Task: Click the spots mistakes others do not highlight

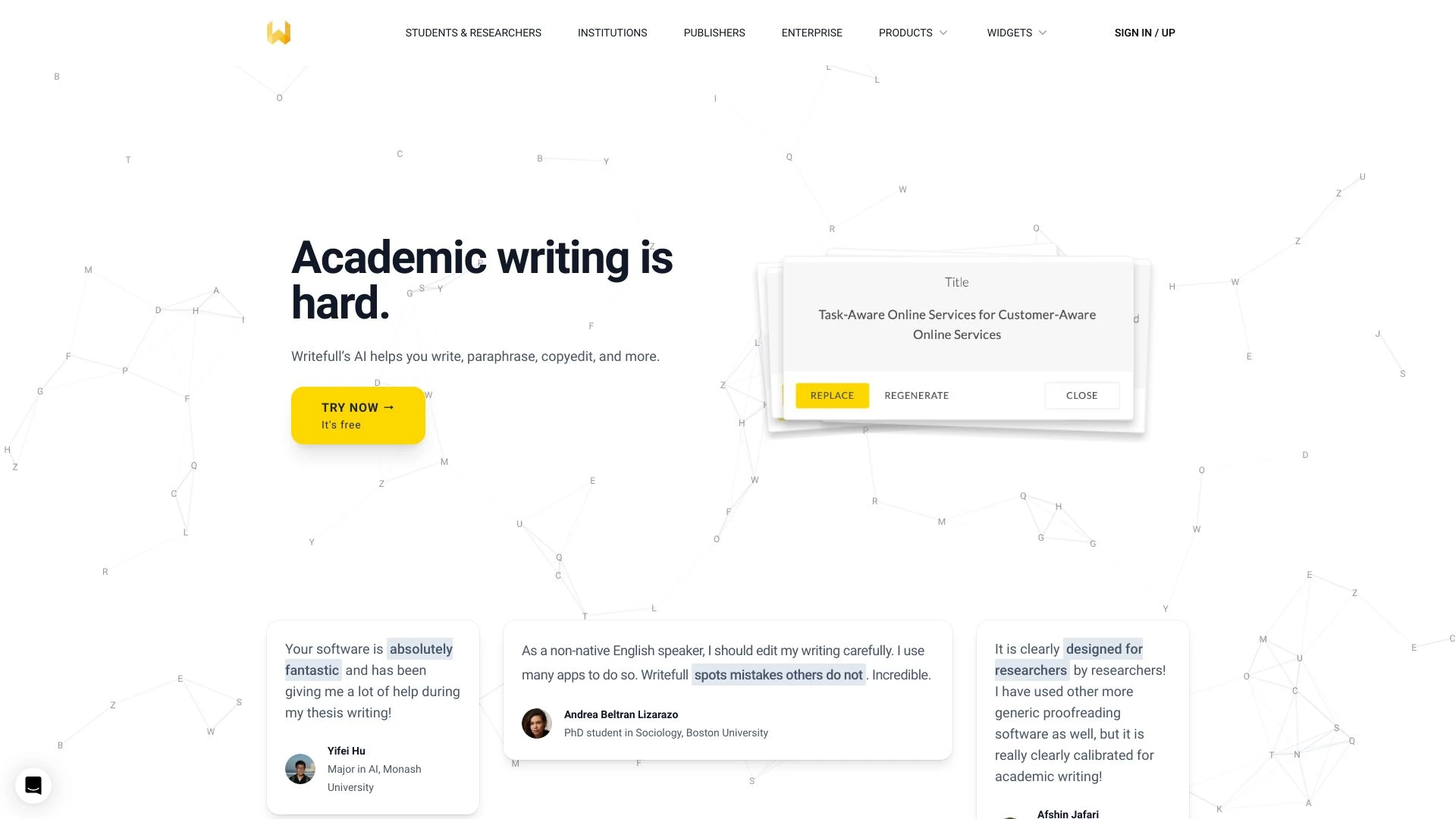Action: (779, 674)
